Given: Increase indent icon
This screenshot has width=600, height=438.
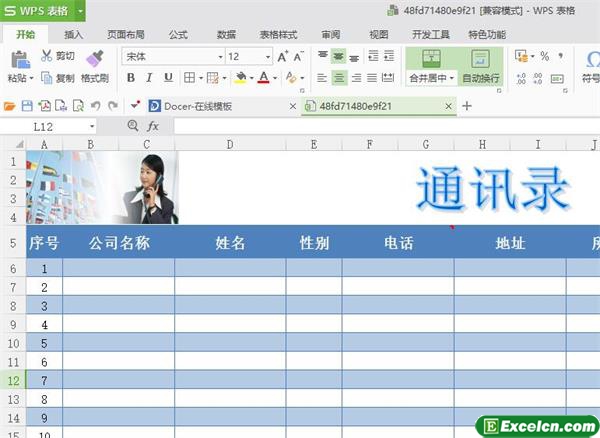Looking at the screenshot, I should (389, 56).
